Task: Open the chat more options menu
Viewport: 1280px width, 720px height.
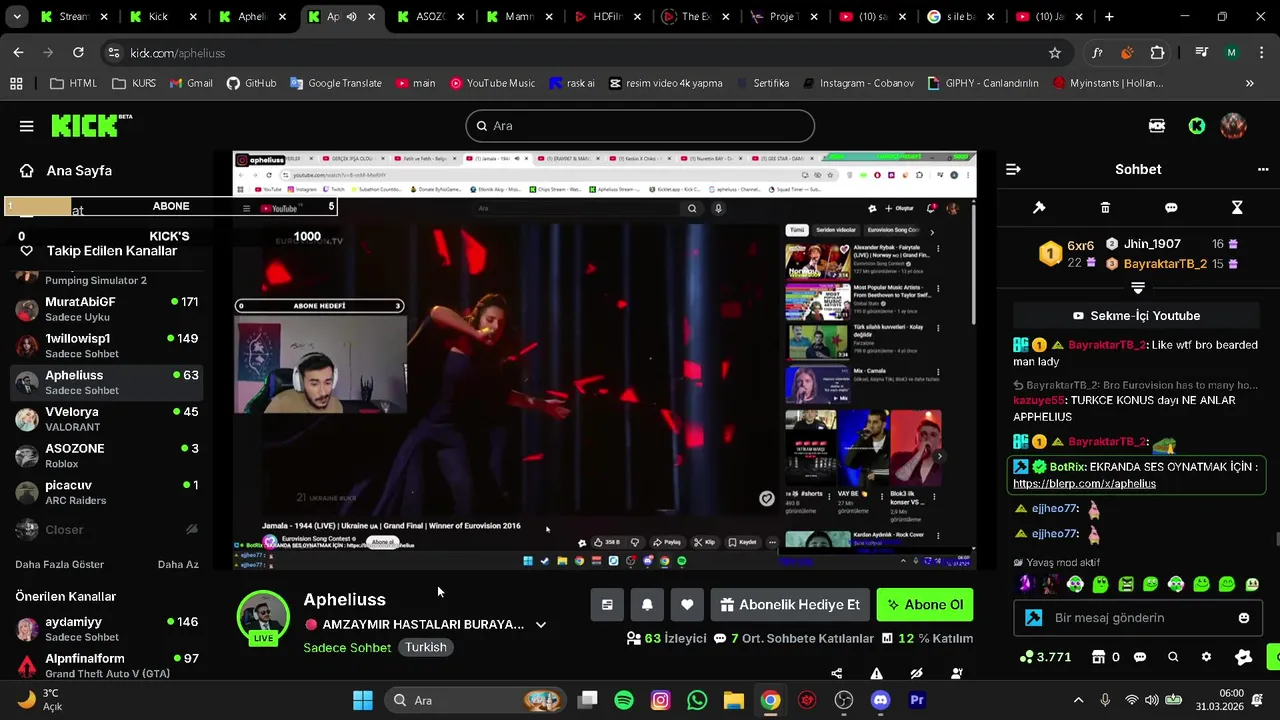Action: point(1263,169)
